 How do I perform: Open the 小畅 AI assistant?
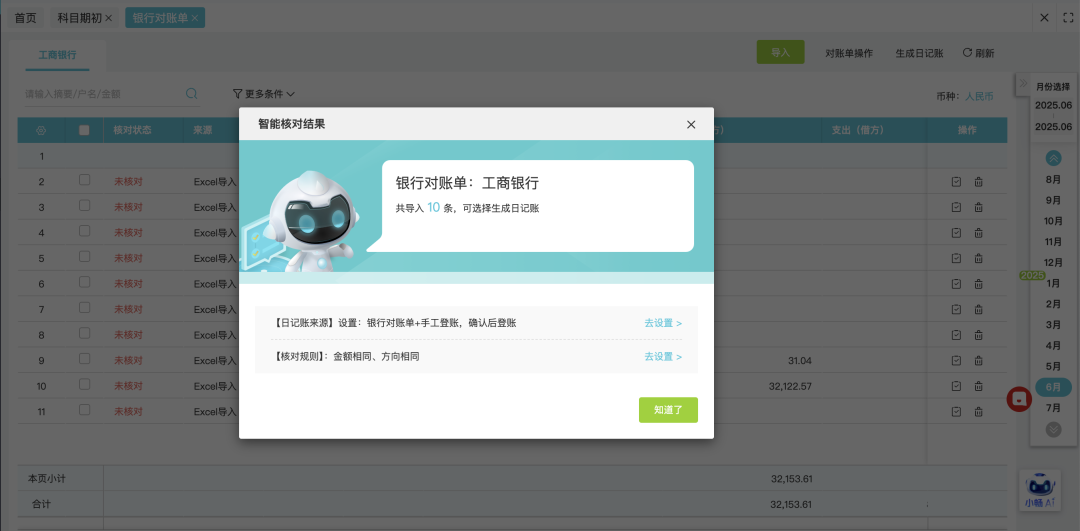[x=1039, y=490]
